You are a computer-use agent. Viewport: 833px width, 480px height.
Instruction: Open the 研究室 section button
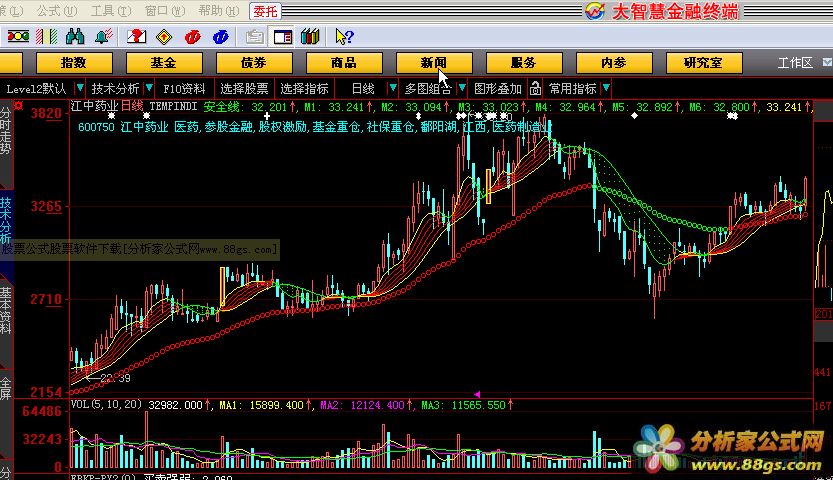[x=703, y=63]
